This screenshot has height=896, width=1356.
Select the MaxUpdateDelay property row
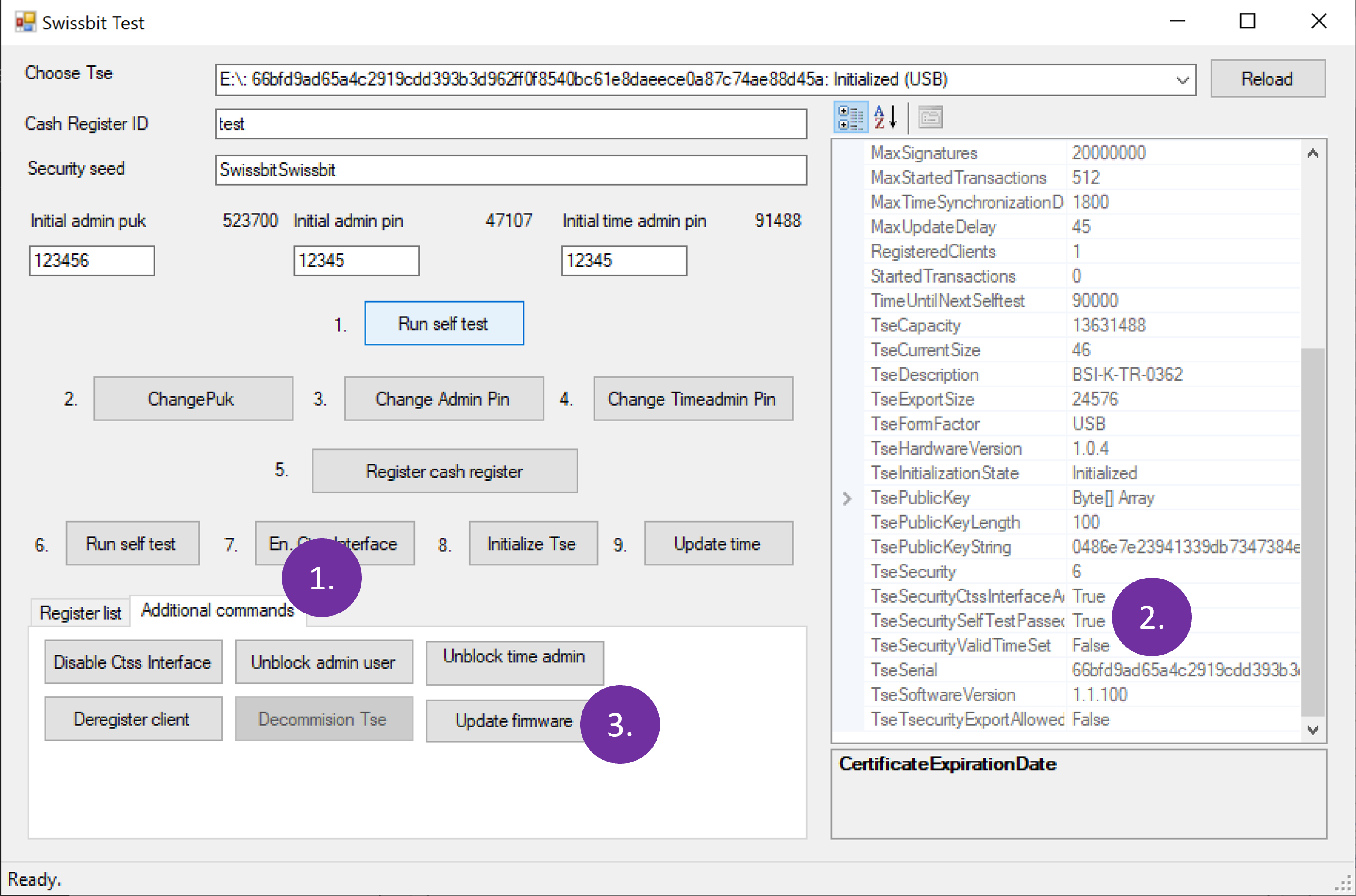point(1083,227)
